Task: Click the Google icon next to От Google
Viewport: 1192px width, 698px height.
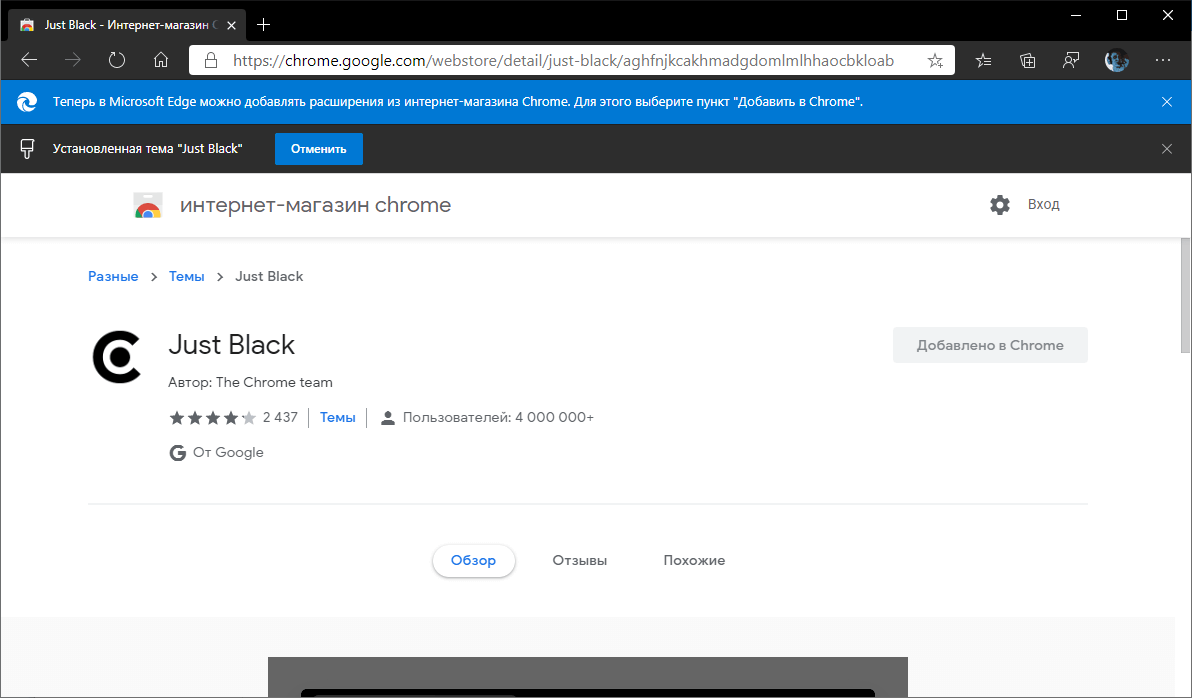Action: (177, 452)
